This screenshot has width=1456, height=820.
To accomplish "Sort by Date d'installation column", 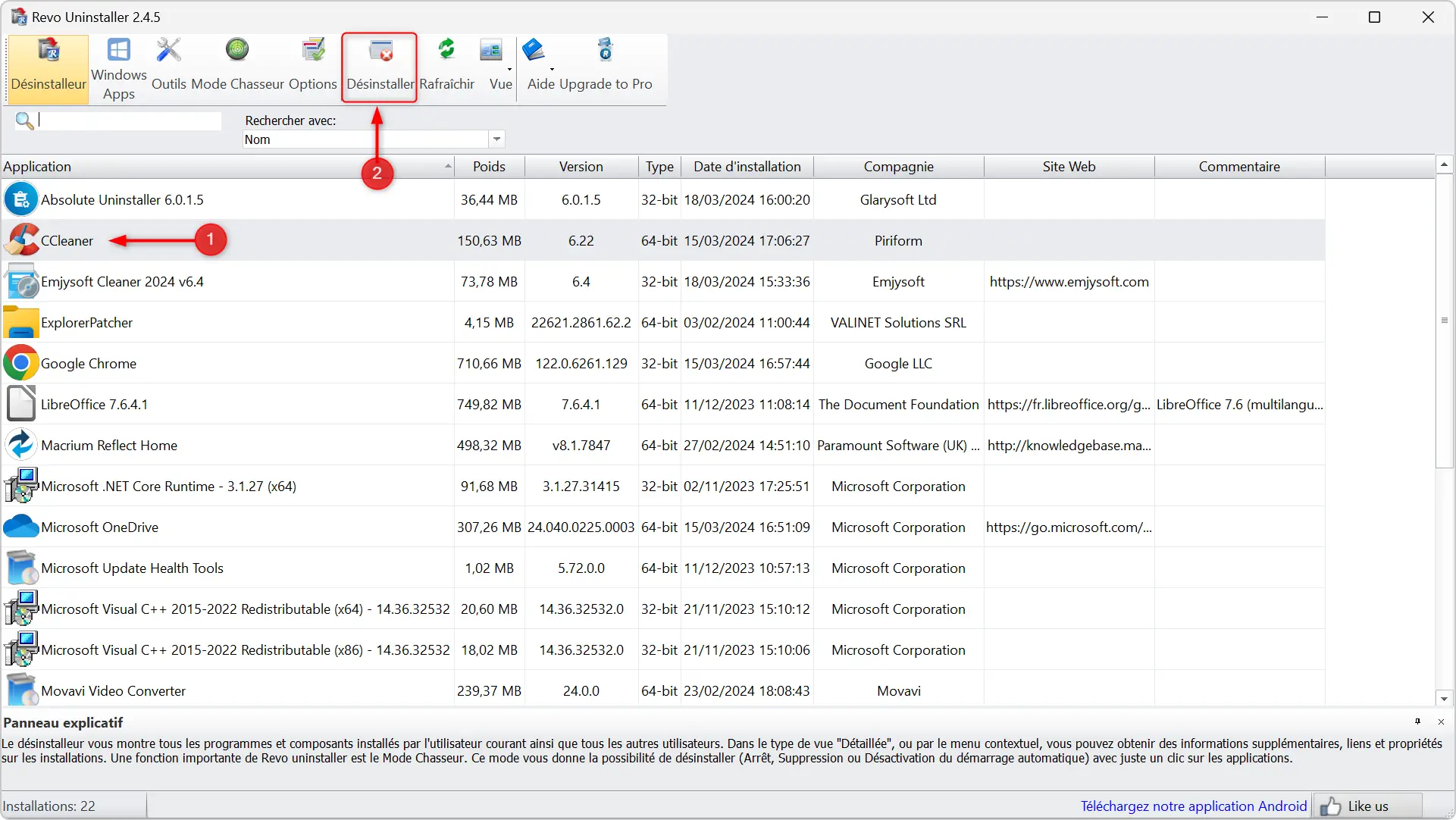I will click(x=747, y=167).
